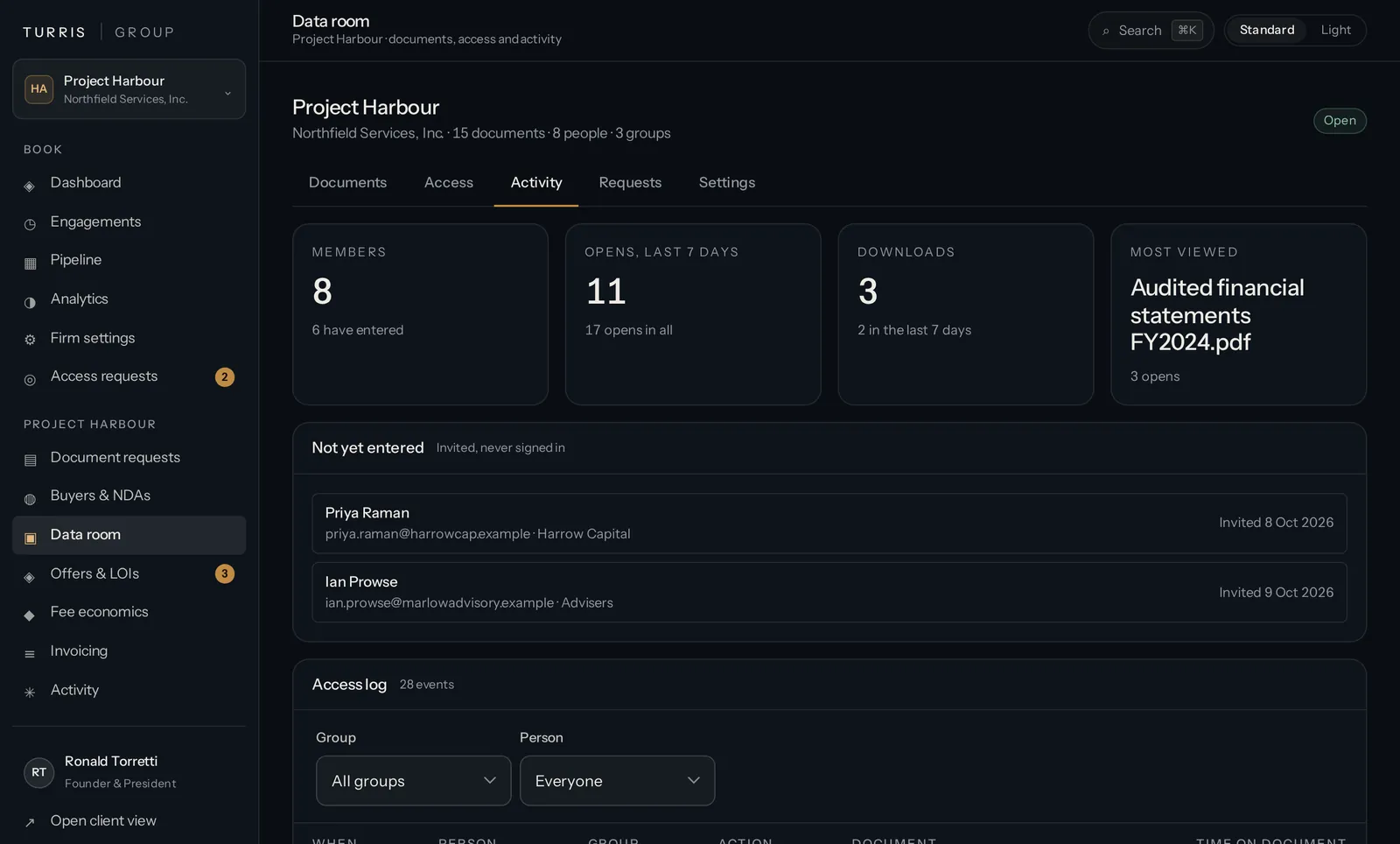
Task: Expand the Project Harbour switcher chevron
Action: tap(227, 93)
